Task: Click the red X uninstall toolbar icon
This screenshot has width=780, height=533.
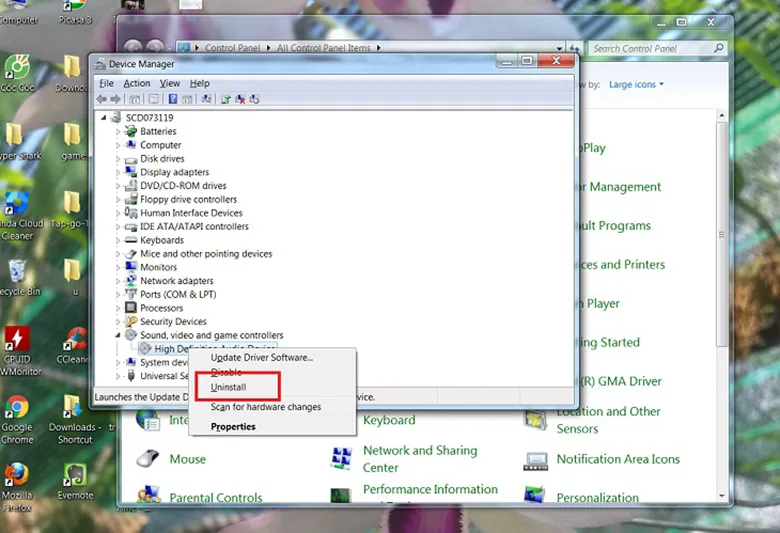Action: pyautogui.click(x=241, y=99)
